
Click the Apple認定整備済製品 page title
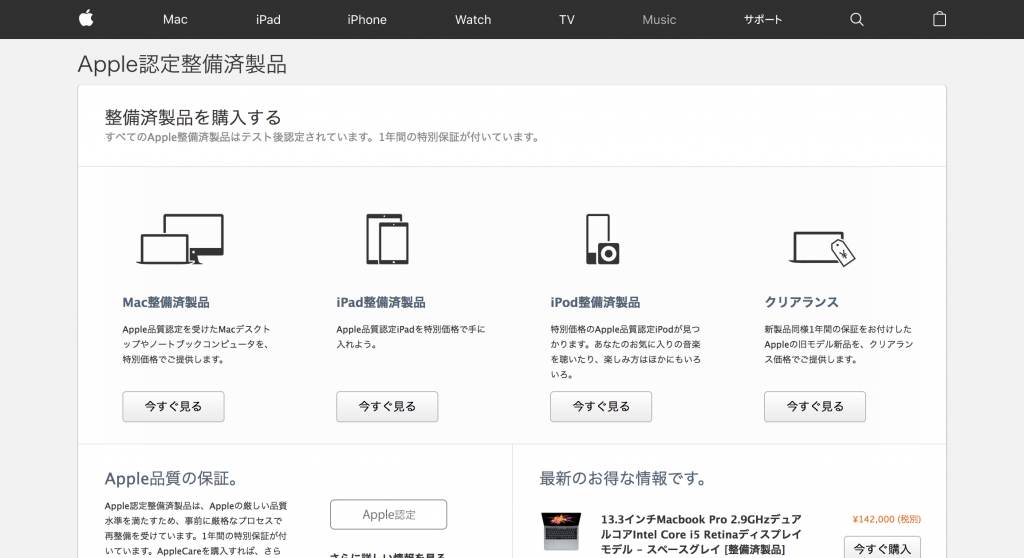(182, 65)
